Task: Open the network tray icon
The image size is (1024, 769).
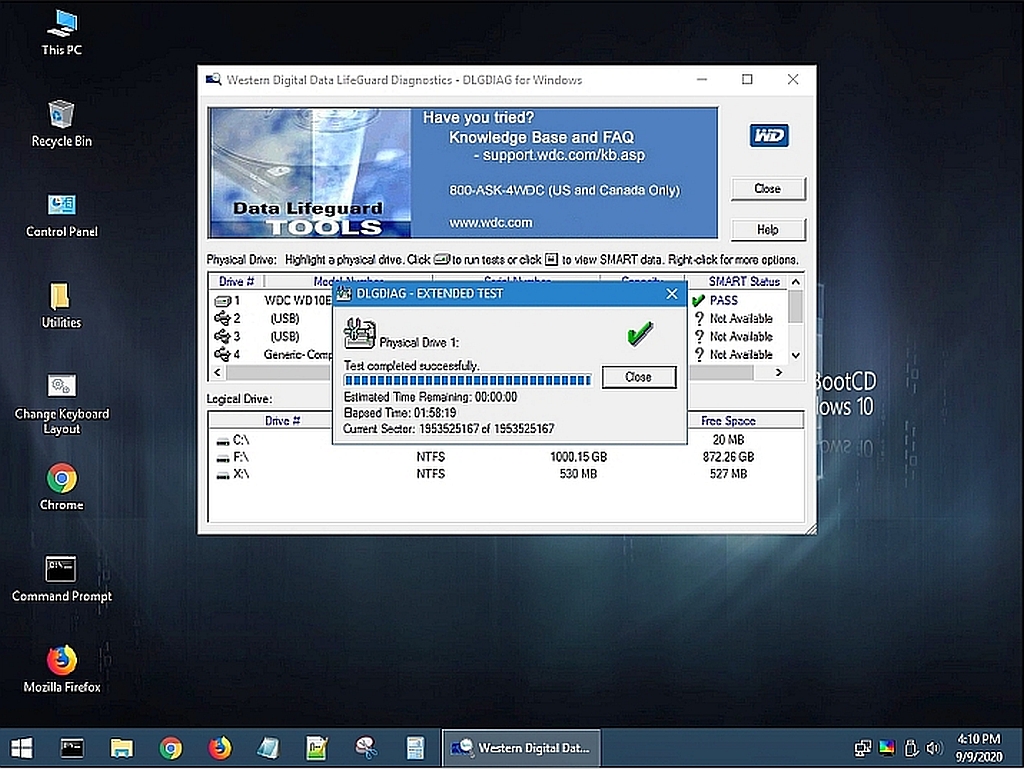Action: (x=862, y=748)
